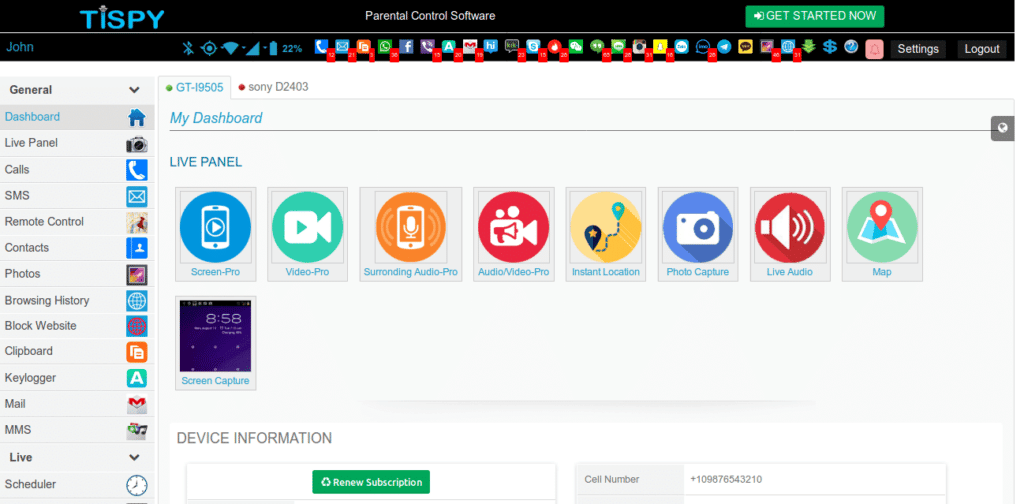Open Snapchat icon in top bar
Screen dimensions: 1024x504
tap(660, 46)
